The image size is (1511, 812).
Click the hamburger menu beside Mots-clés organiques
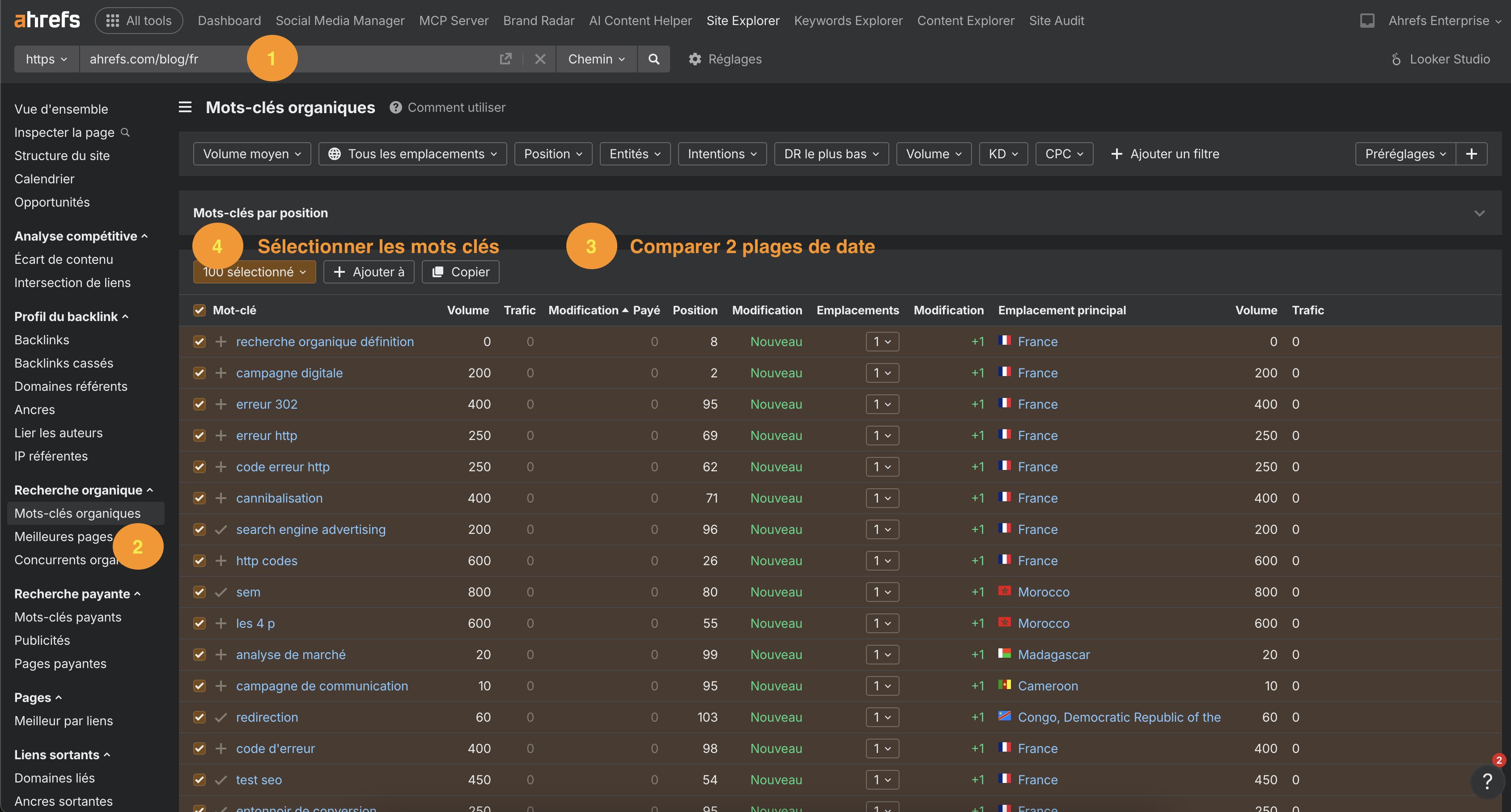click(x=185, y=107)
